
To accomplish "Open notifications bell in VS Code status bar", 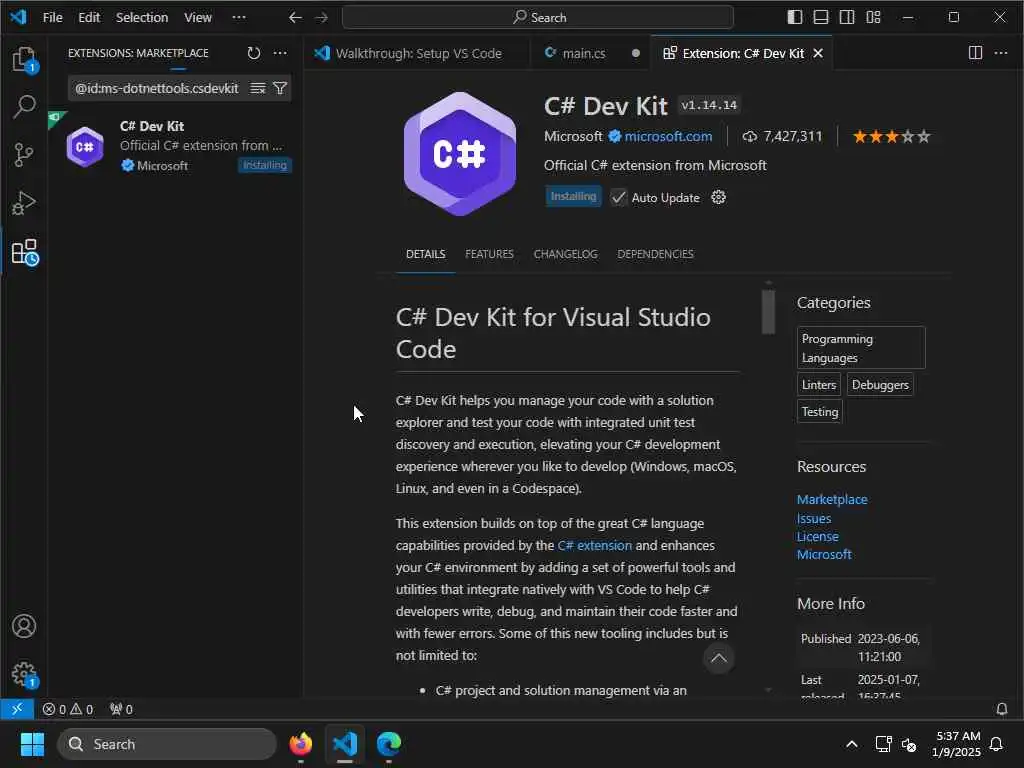I will pos(1002,709).
